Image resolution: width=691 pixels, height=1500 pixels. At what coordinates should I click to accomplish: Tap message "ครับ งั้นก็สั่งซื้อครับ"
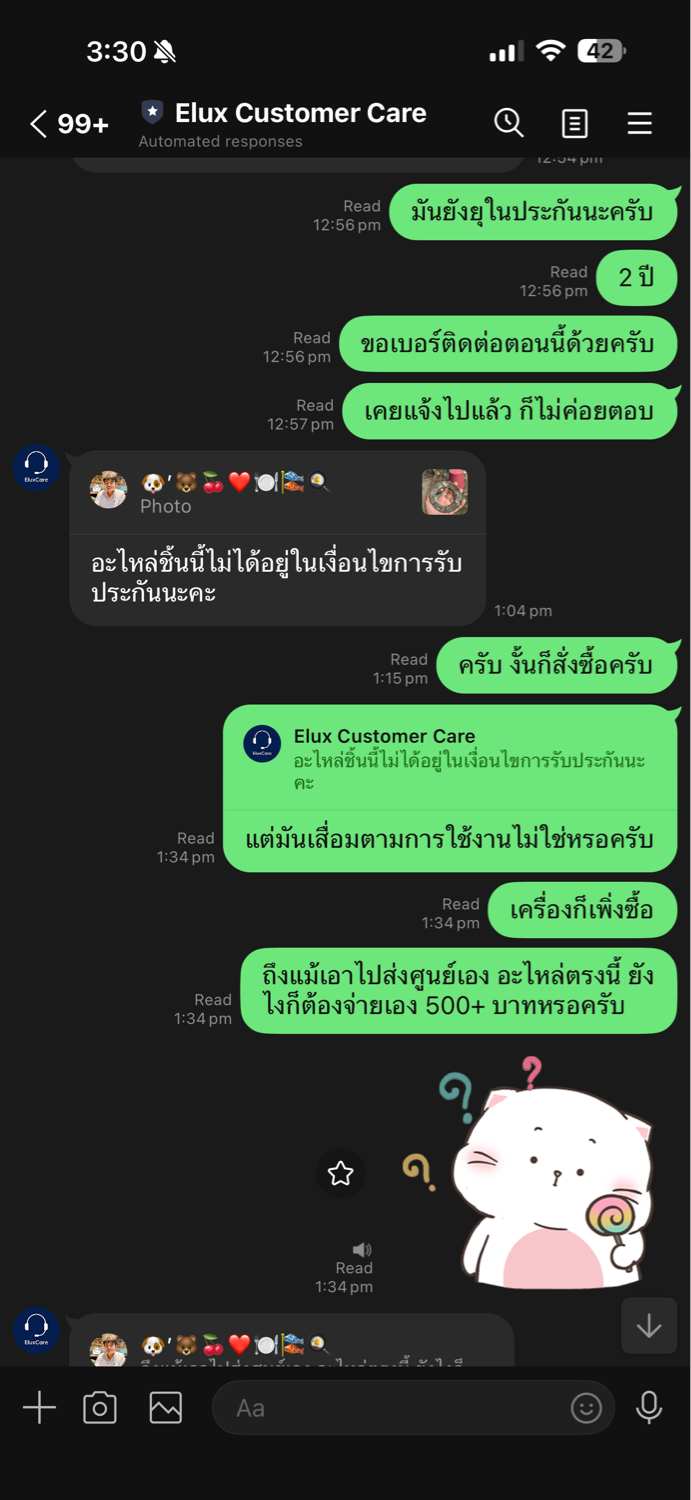pyautogui.click(x=558, y=665)
